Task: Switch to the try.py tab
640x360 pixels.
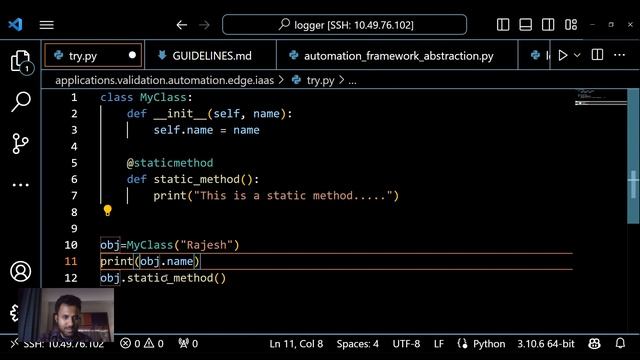Action: pyautogui.click(x=93, y=56)
